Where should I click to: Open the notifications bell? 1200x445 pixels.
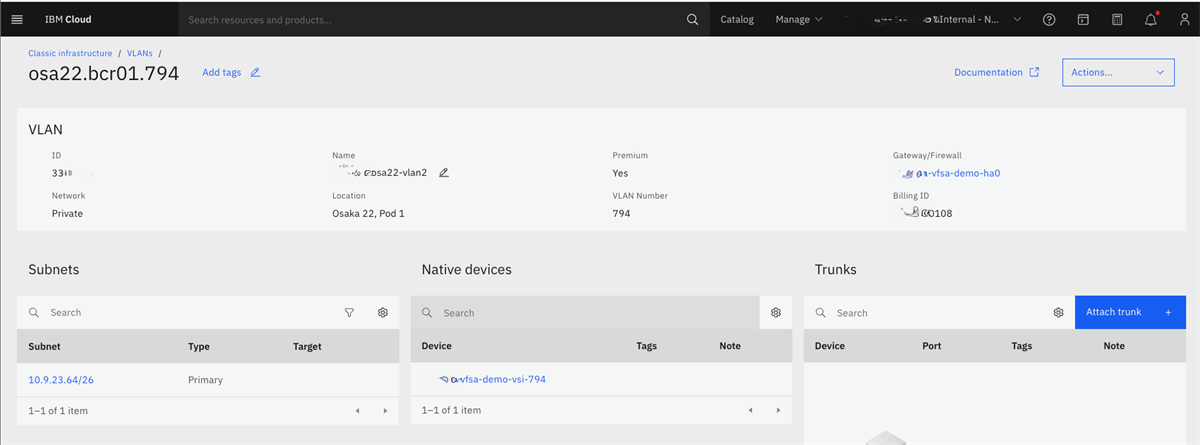pos(1151,19)
